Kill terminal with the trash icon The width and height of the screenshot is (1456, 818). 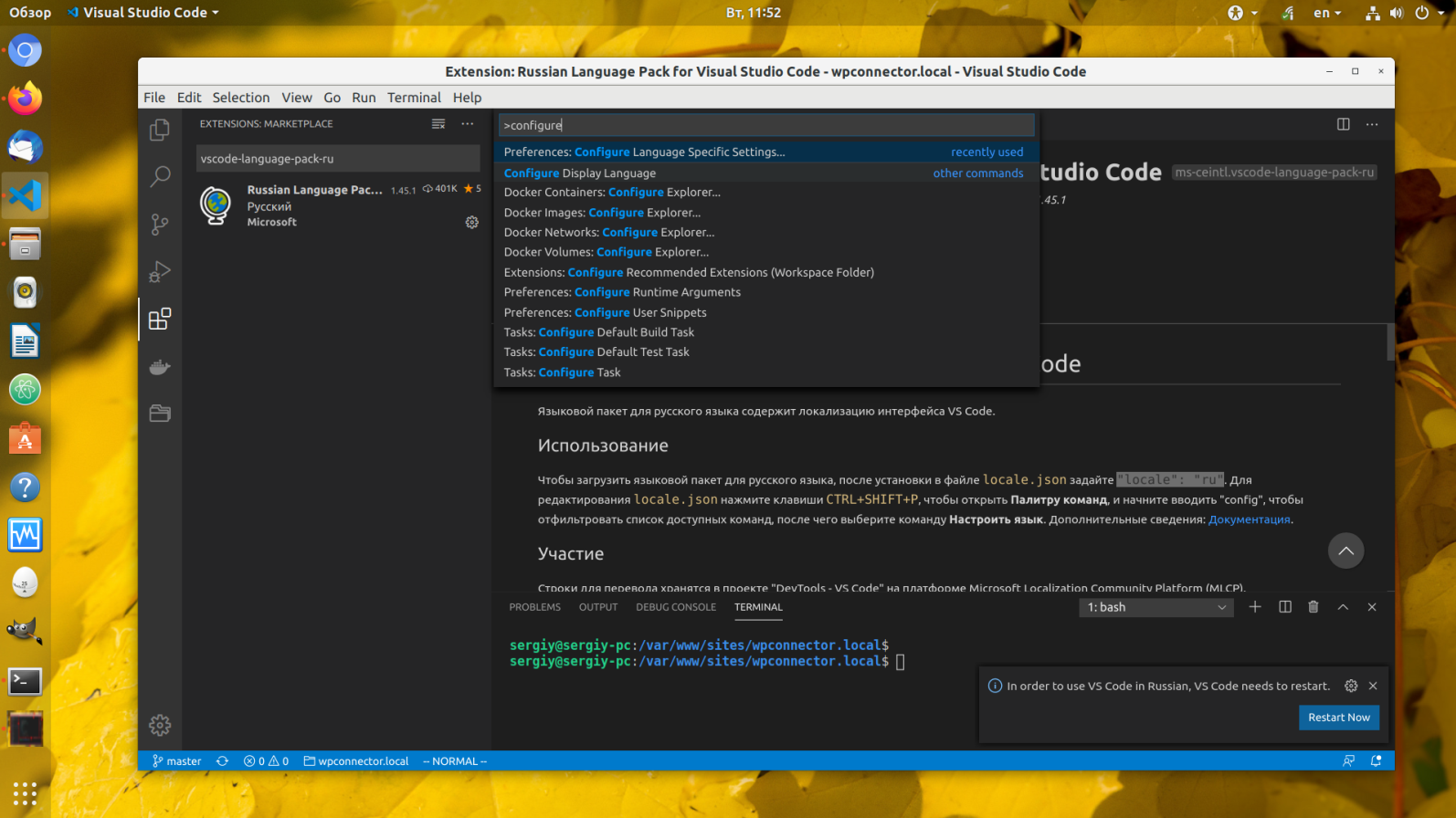[1314, 607]
